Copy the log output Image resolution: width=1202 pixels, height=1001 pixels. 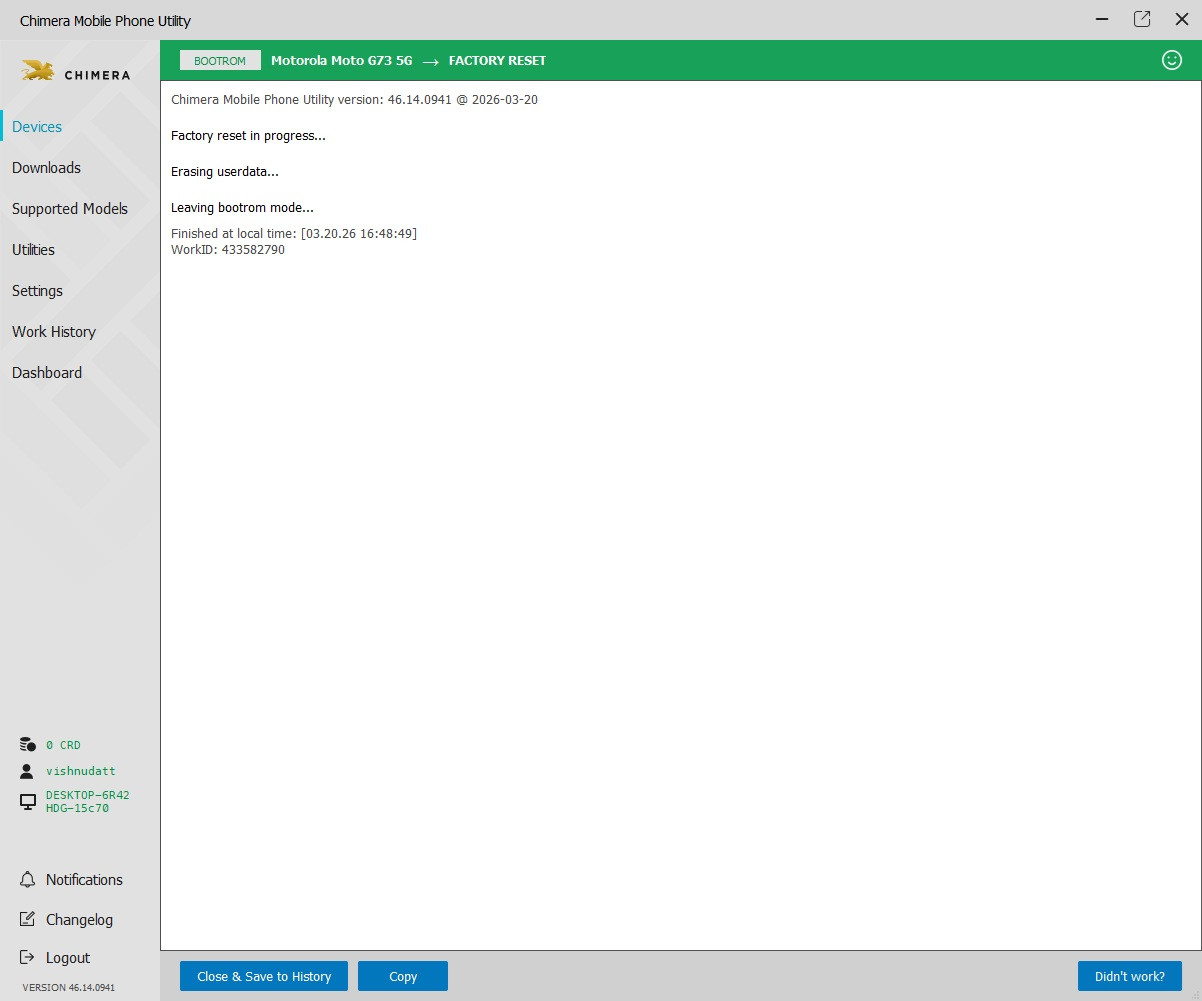[403, 976]
